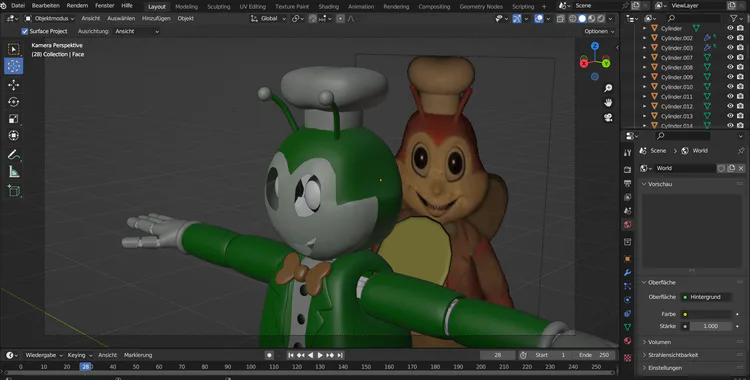Switch to the Modeling workspace tab
The height and width of the screenshot is (380, 750).
click(x=187, y=7)
